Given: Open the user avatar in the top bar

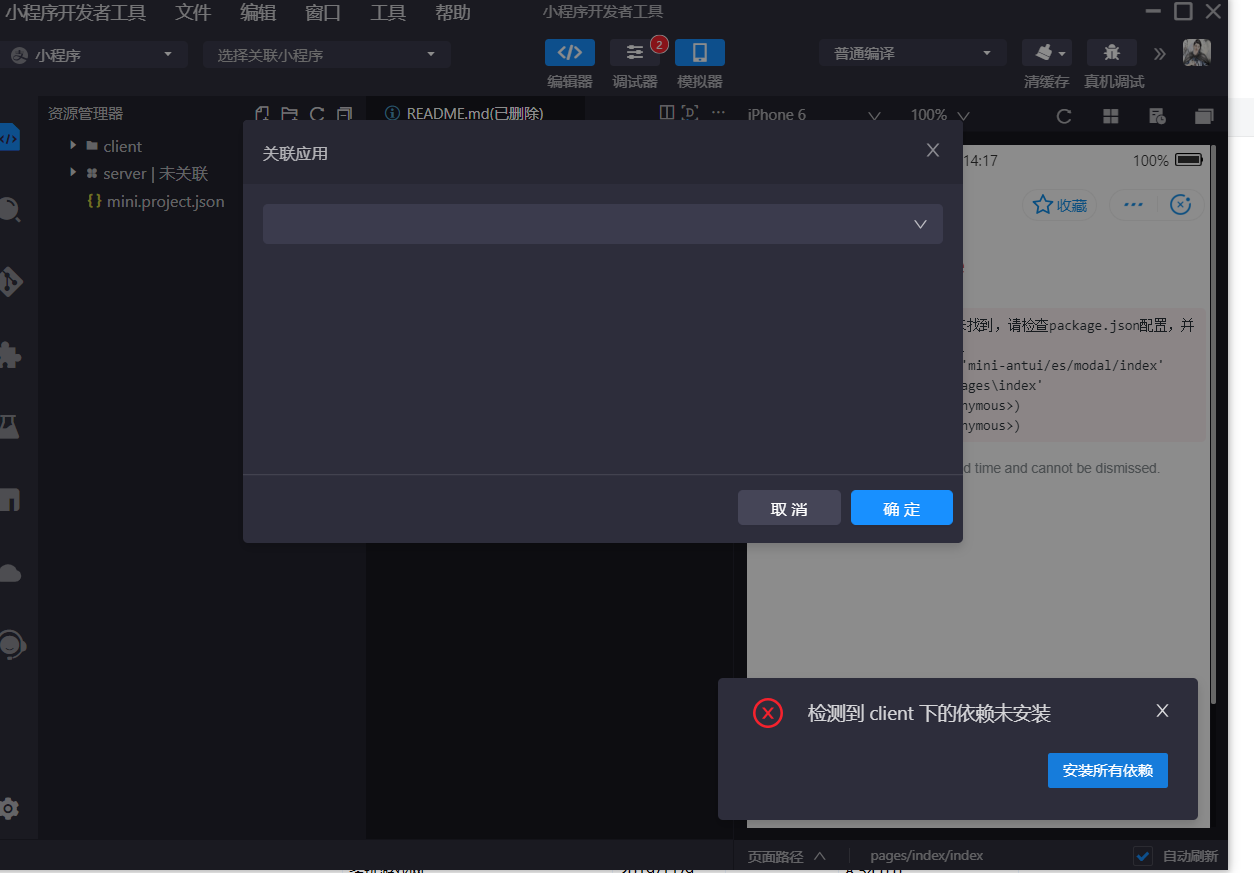Looking at the screenshot, I should coord(1197,53).
